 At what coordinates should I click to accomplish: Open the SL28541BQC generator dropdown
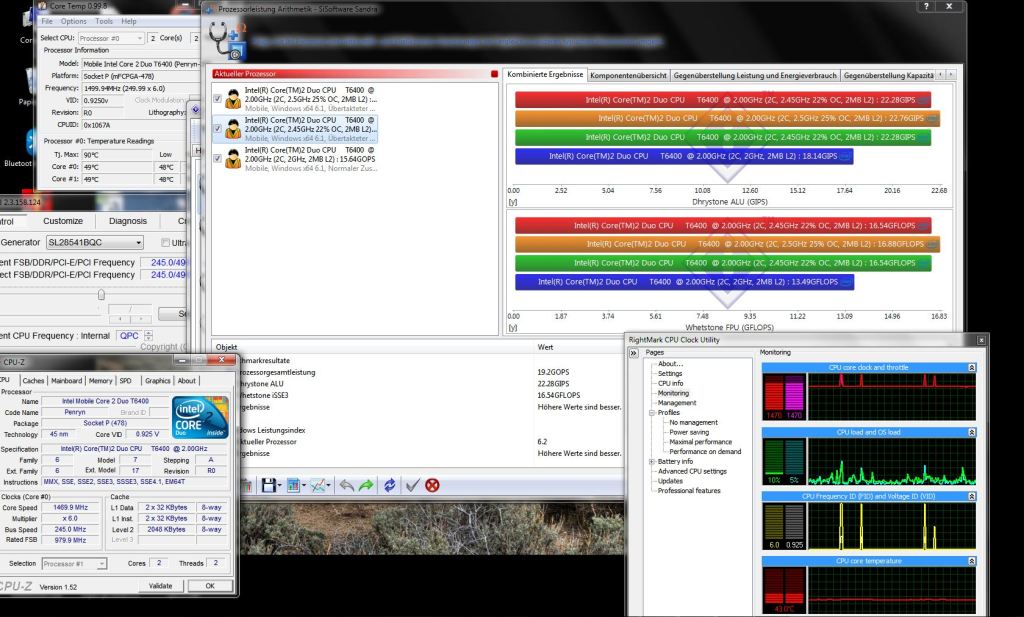click(x=95, y=242)
